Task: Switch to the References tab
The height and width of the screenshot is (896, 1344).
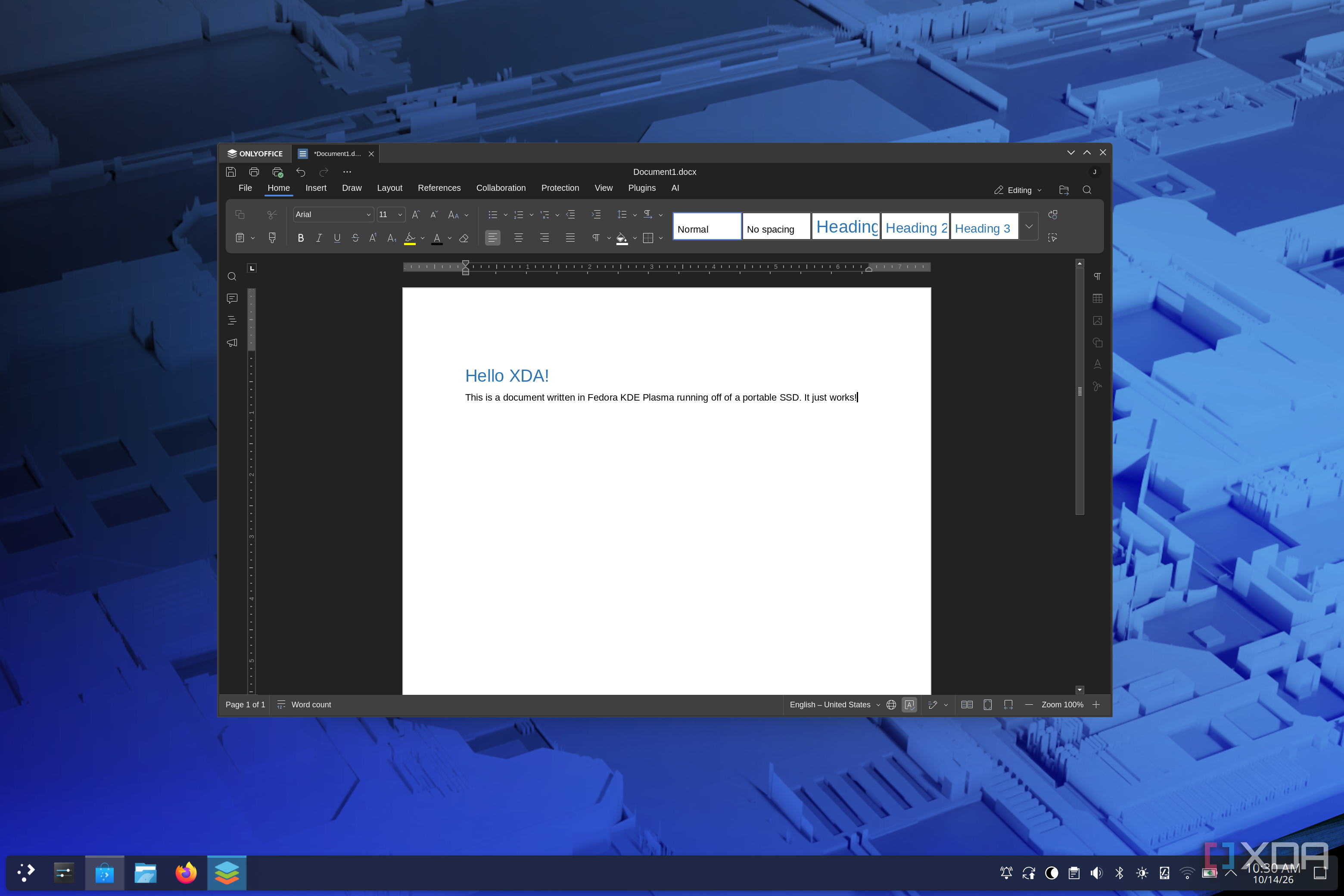Action: tap(439, 188)
